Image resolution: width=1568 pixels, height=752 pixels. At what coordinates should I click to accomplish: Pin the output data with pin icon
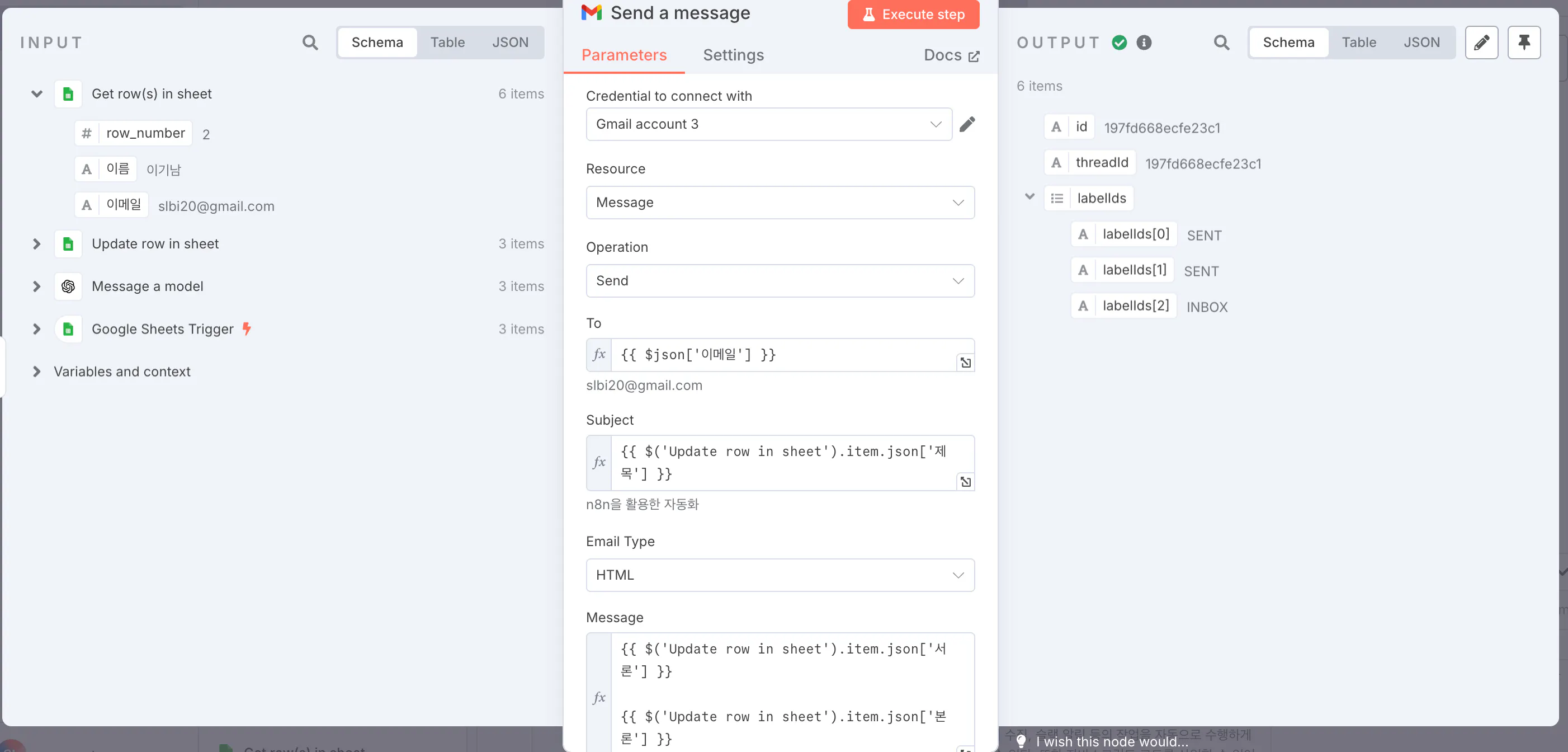1524,43
